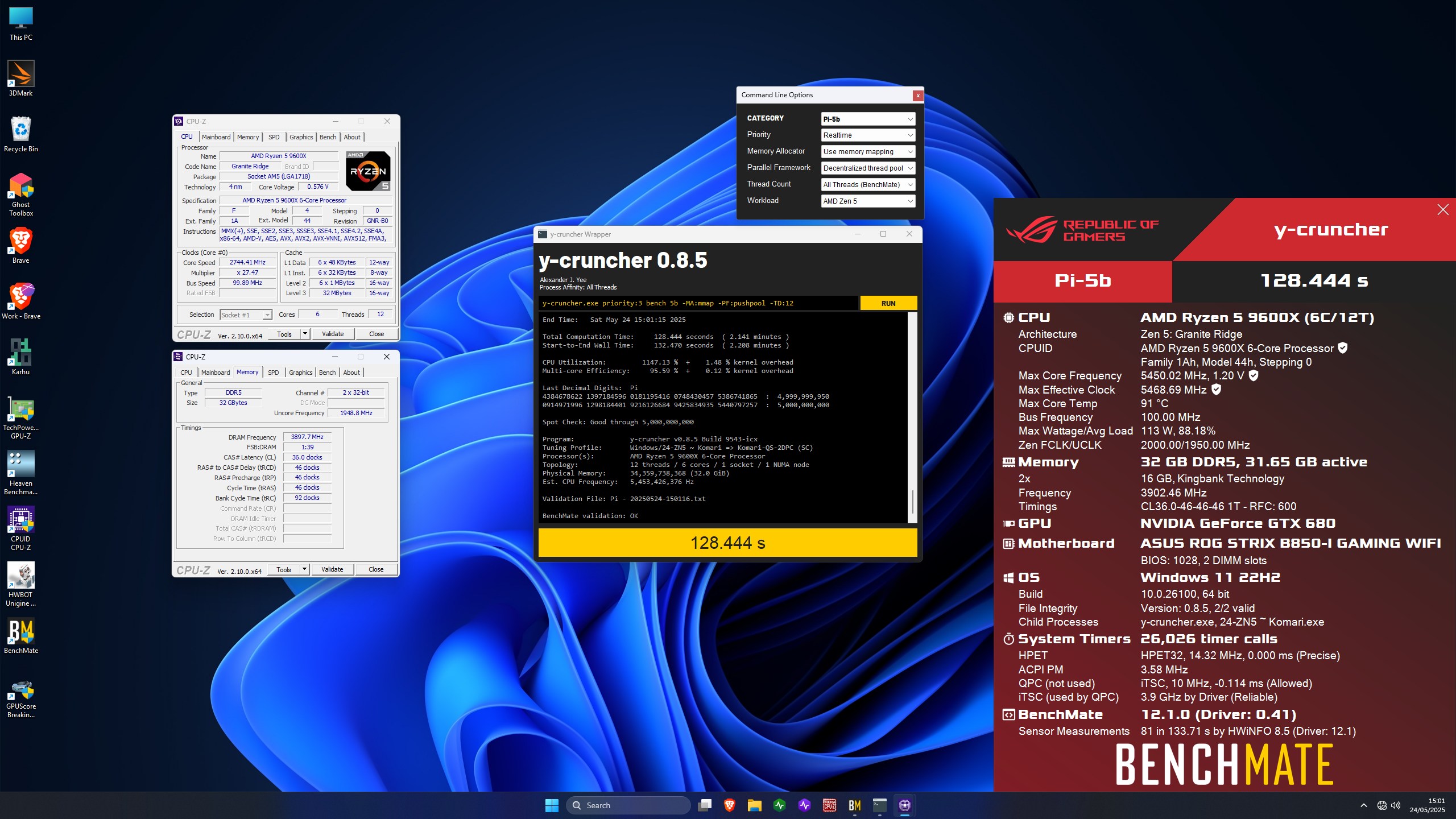Open the Windows Start menu
This screenshot has height=819, width=1456.
tap(552, 805)
